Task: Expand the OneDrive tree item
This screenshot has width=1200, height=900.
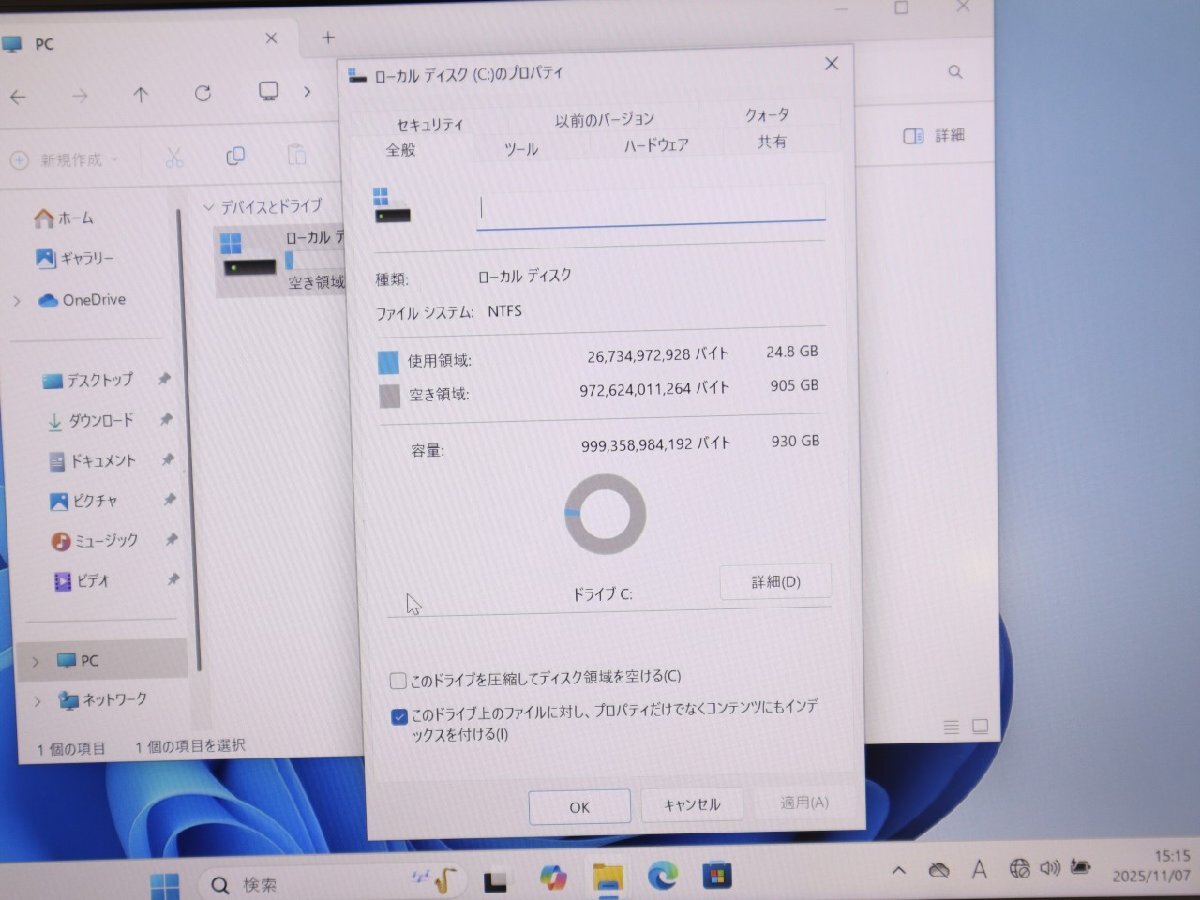Action: pyautogui.click(x=17, y=300)
